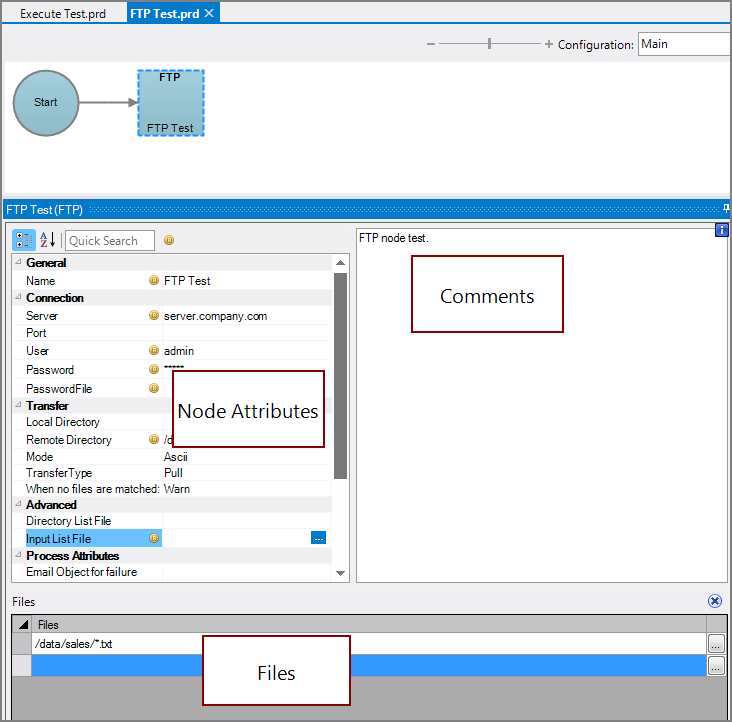Image resolution: width=732 pixels, height=722 pixels.
Task: Adjust the canvas zoom slider handle
Action: (x=489, y=44)
